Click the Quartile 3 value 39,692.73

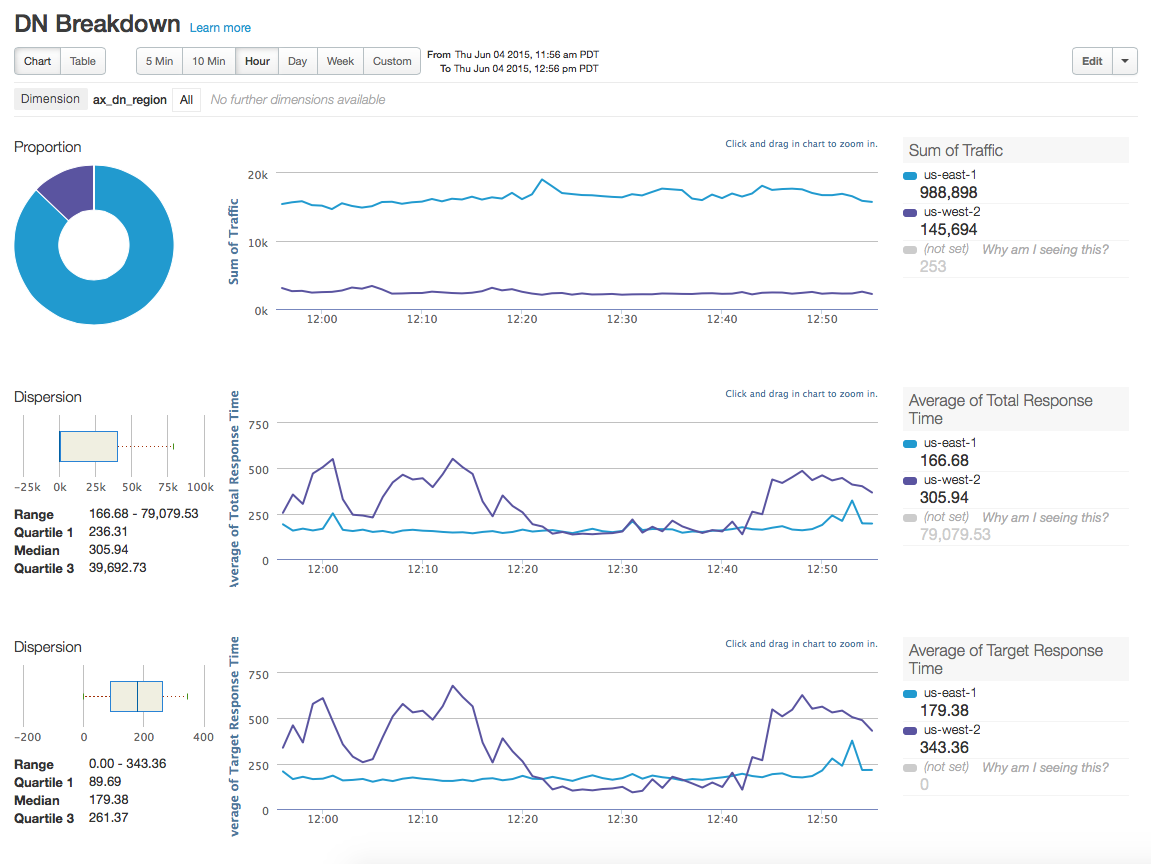(117, 568)
